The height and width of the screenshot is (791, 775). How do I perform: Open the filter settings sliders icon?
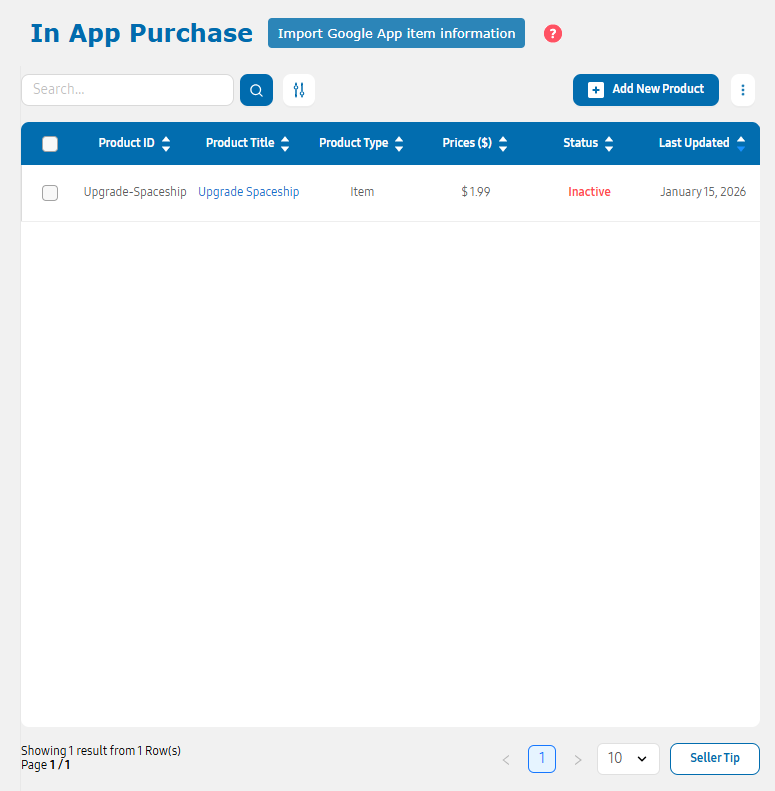(299, 90)
